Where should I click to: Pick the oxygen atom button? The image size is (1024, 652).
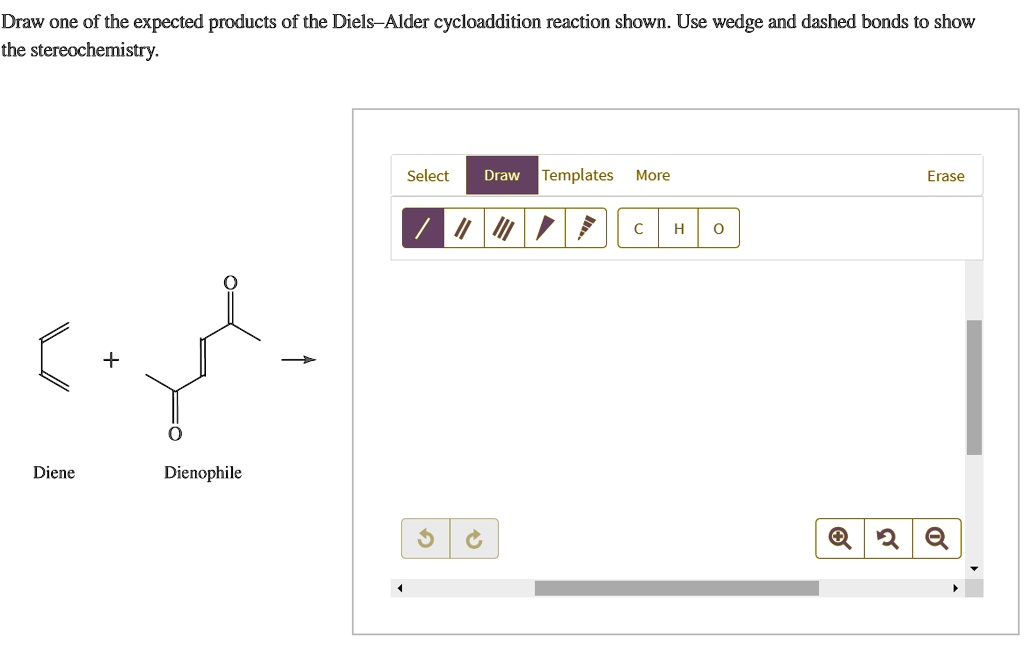[x=718, y=228]
